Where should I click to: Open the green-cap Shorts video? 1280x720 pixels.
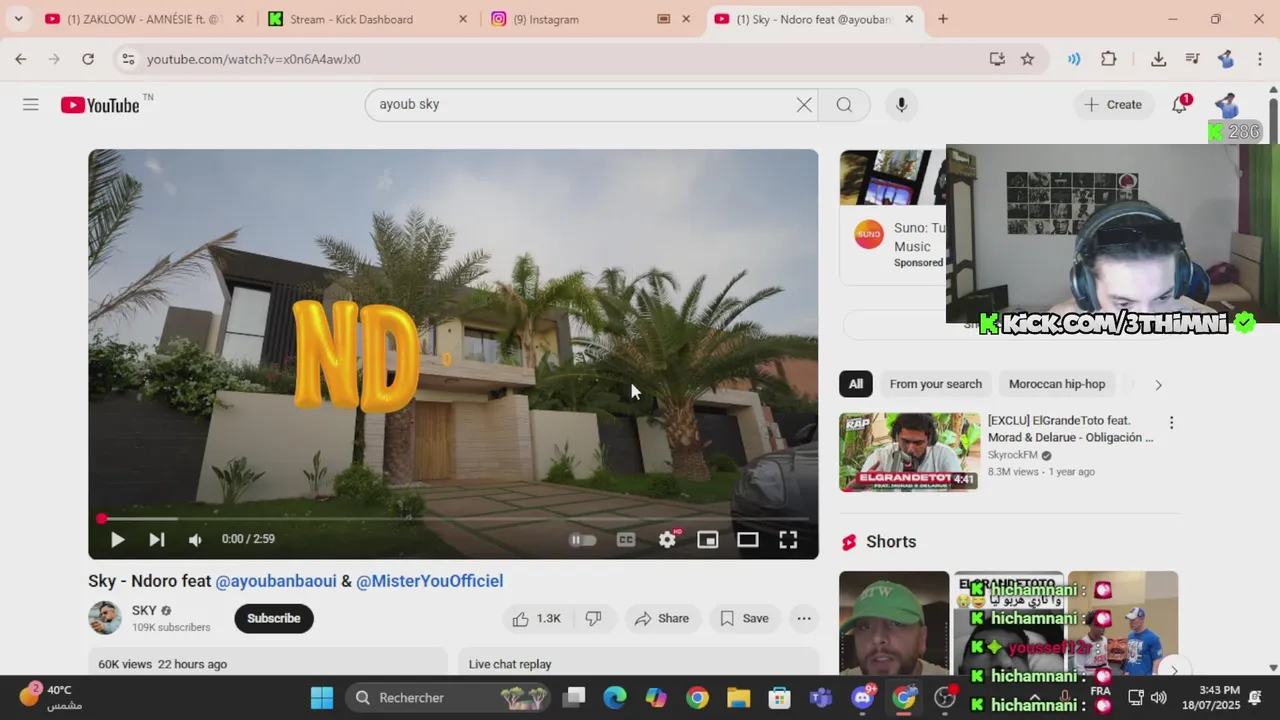894,623
